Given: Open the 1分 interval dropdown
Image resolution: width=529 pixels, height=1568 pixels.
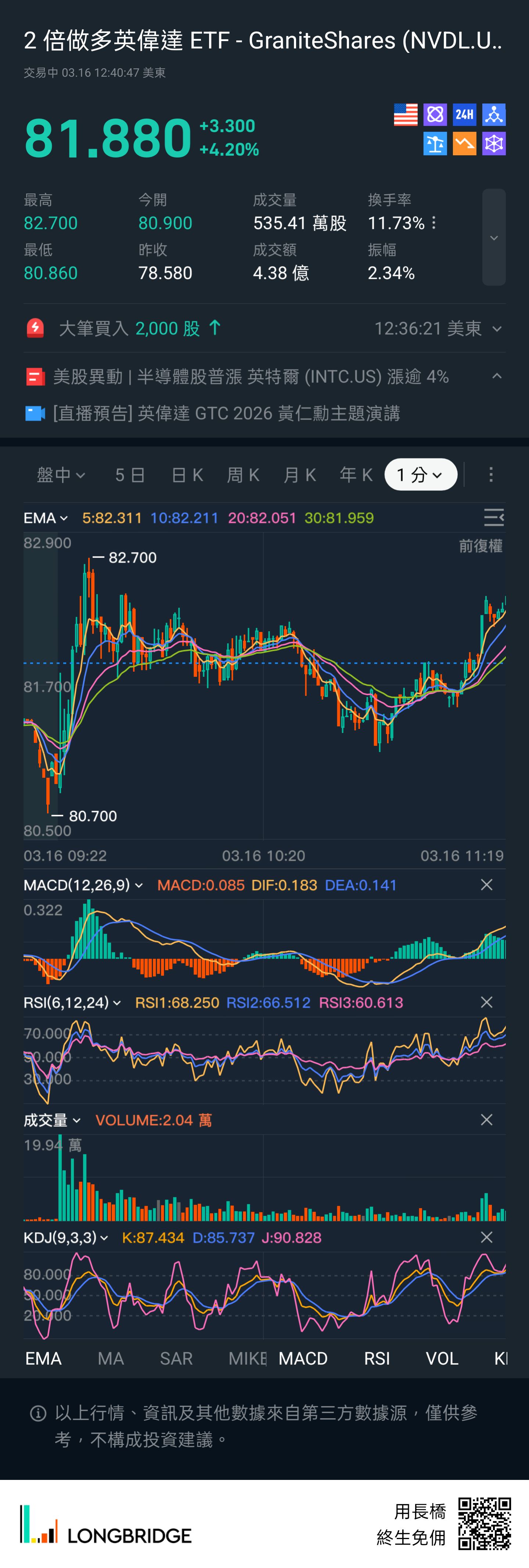Looking at the screenshot, I should [x=421, y=475].
